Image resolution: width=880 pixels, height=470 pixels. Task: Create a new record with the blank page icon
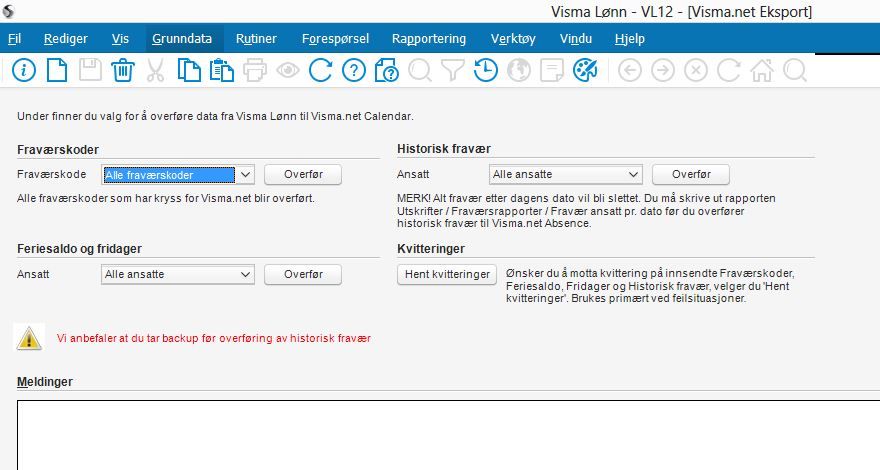click(57, 71)
